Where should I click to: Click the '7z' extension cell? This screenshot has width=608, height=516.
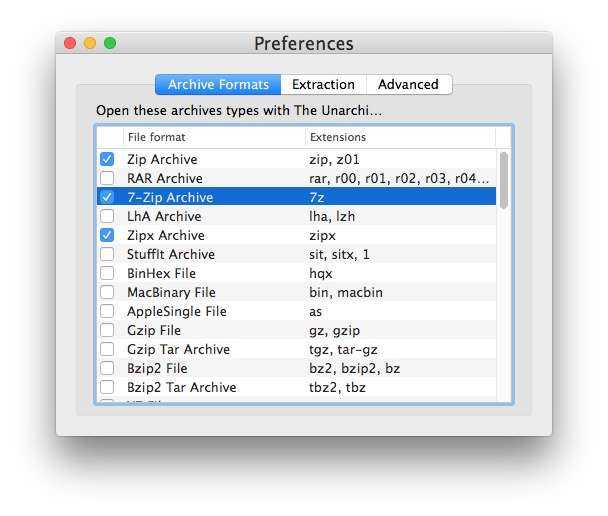coord(316,197)
